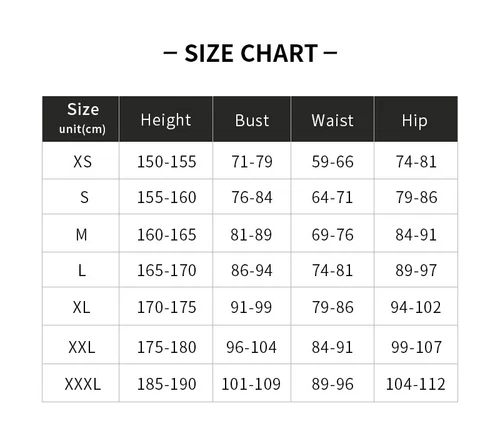Click the Hip column header
The image size is (500, 436).
click(x=414, y=121)
